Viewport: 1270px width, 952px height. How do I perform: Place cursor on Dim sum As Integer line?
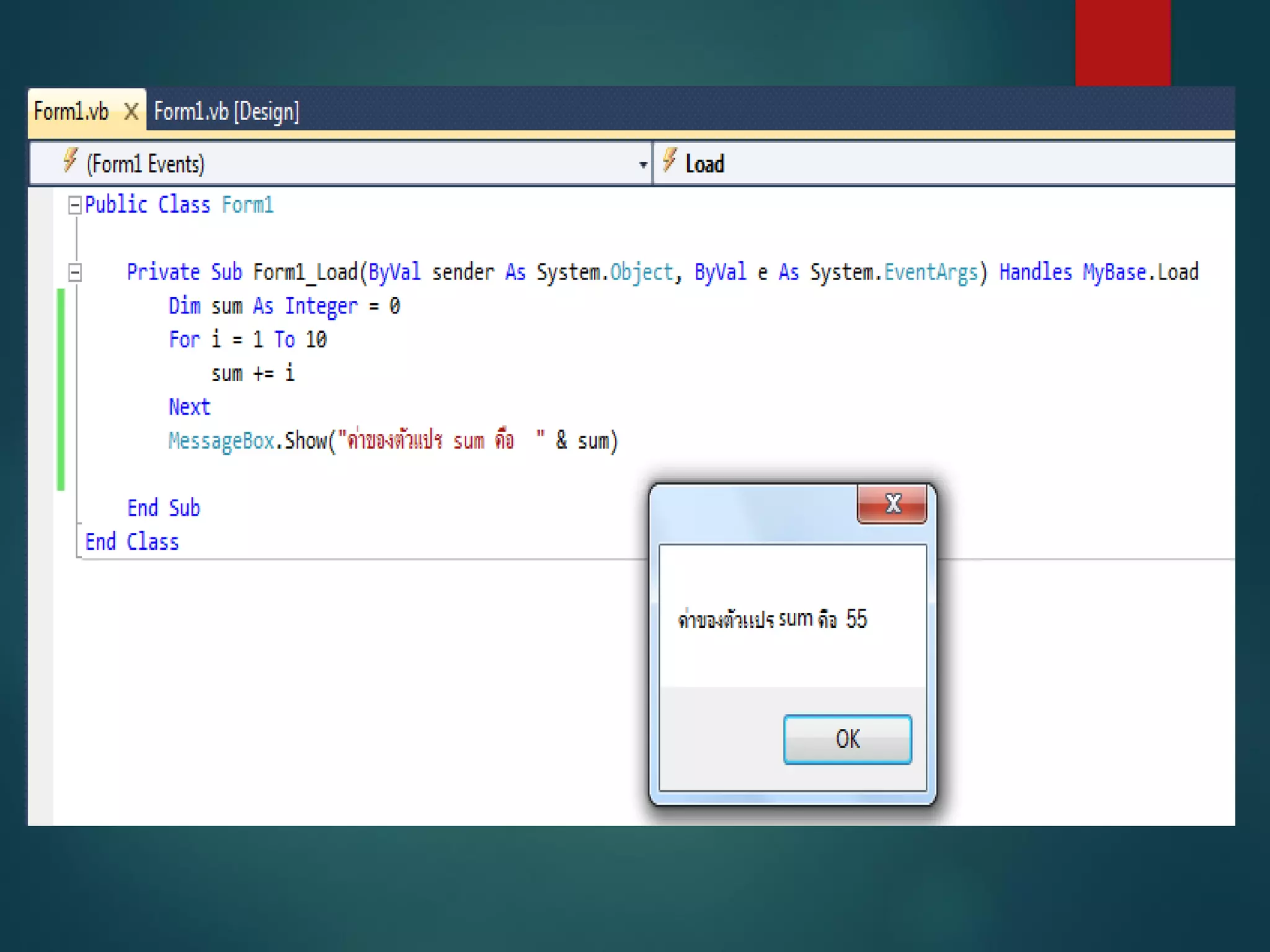coord(284,306)
